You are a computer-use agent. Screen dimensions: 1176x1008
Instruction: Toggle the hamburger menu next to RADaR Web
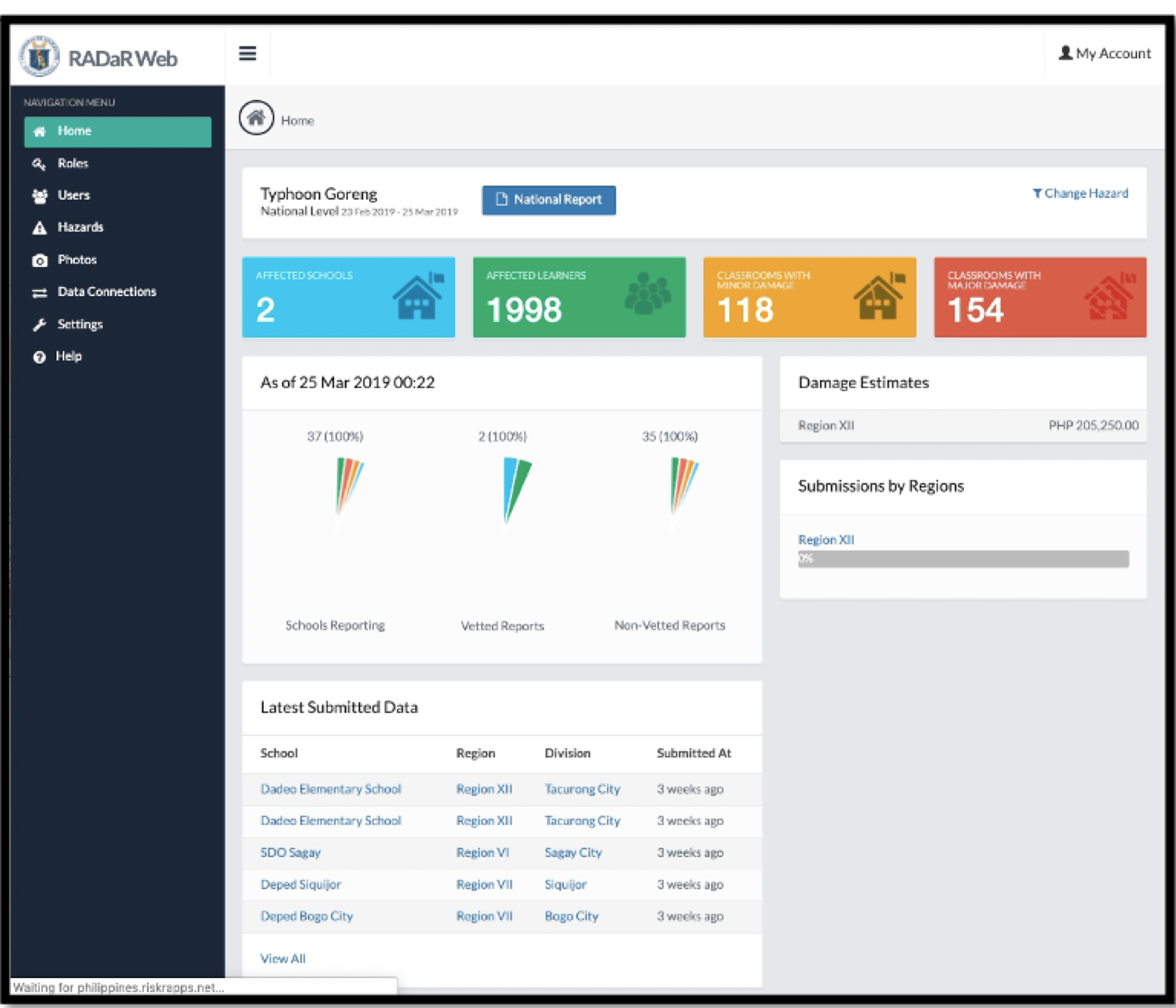point(247,52)
